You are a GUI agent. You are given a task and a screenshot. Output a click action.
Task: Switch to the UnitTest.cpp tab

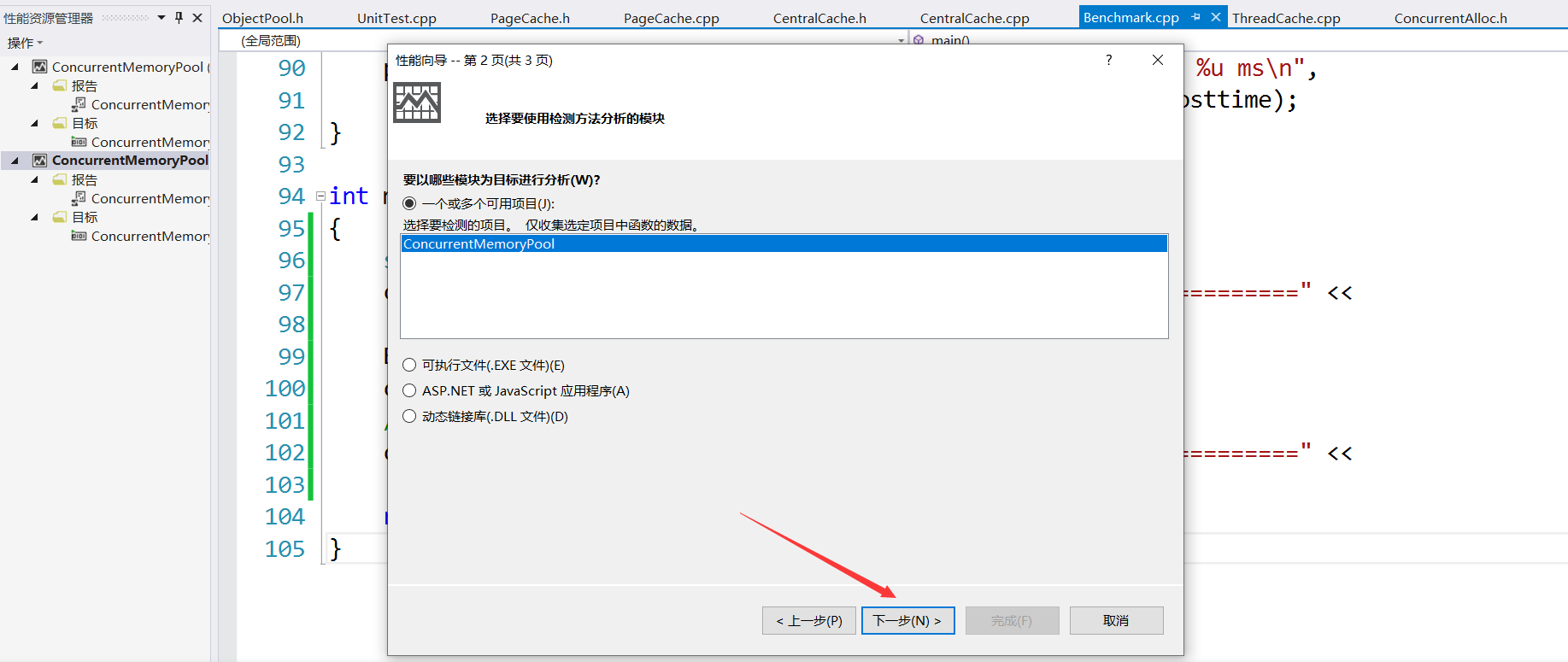click(396, 18)
